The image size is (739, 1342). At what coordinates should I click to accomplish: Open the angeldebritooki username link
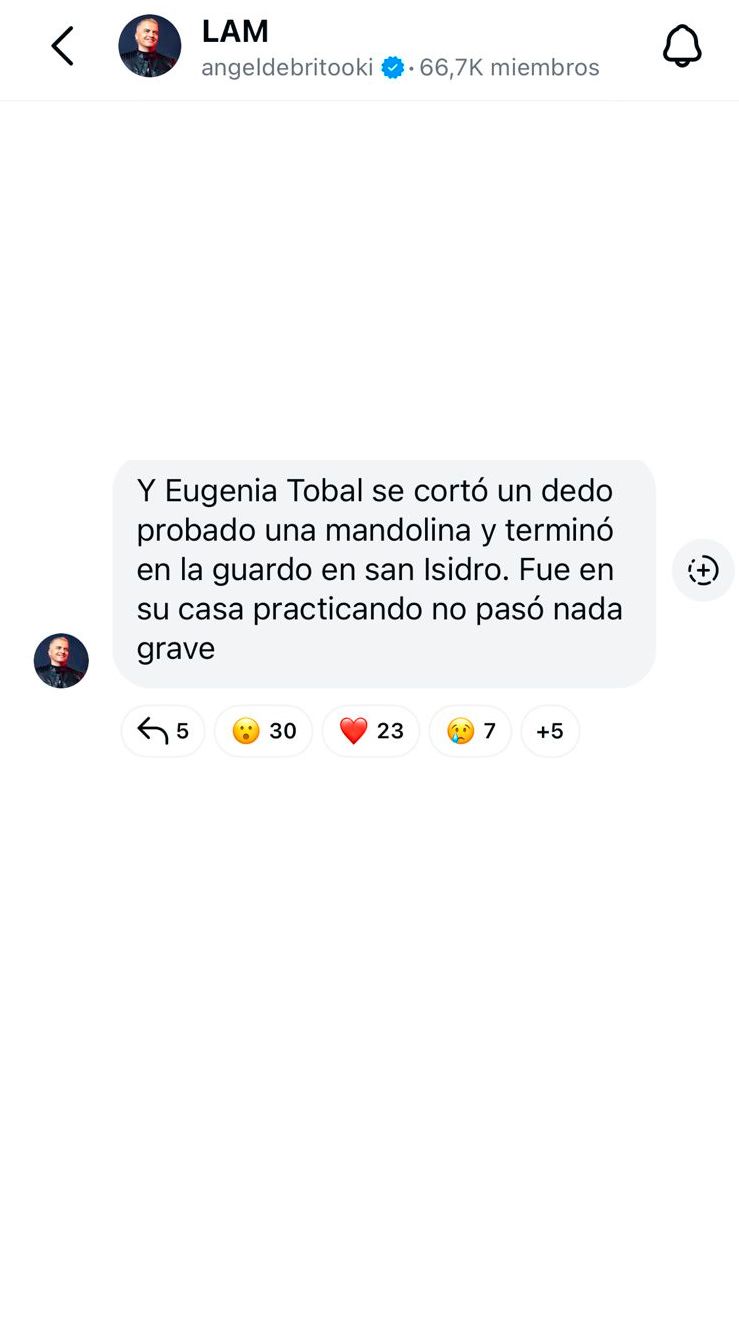click(287, 68)
